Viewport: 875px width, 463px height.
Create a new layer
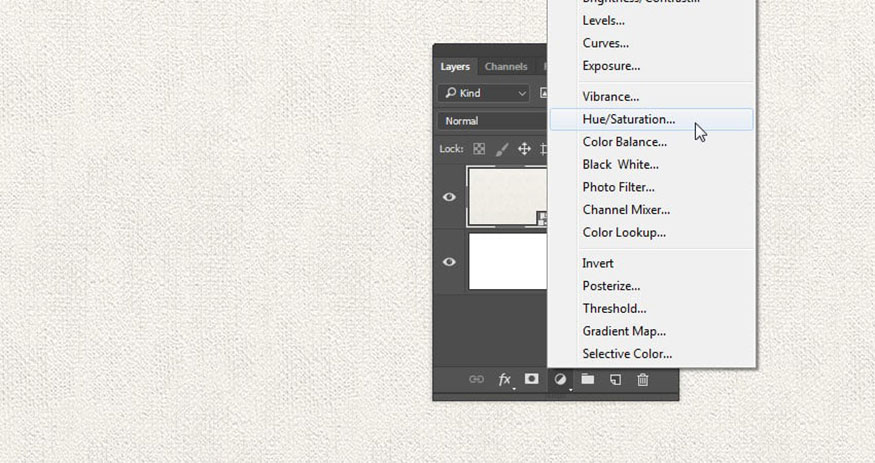615,379
